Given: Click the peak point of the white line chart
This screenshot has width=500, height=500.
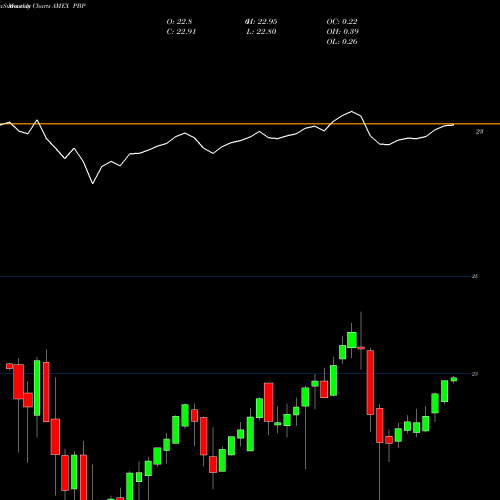Looking at the screenshot, I should click(351, 111).
